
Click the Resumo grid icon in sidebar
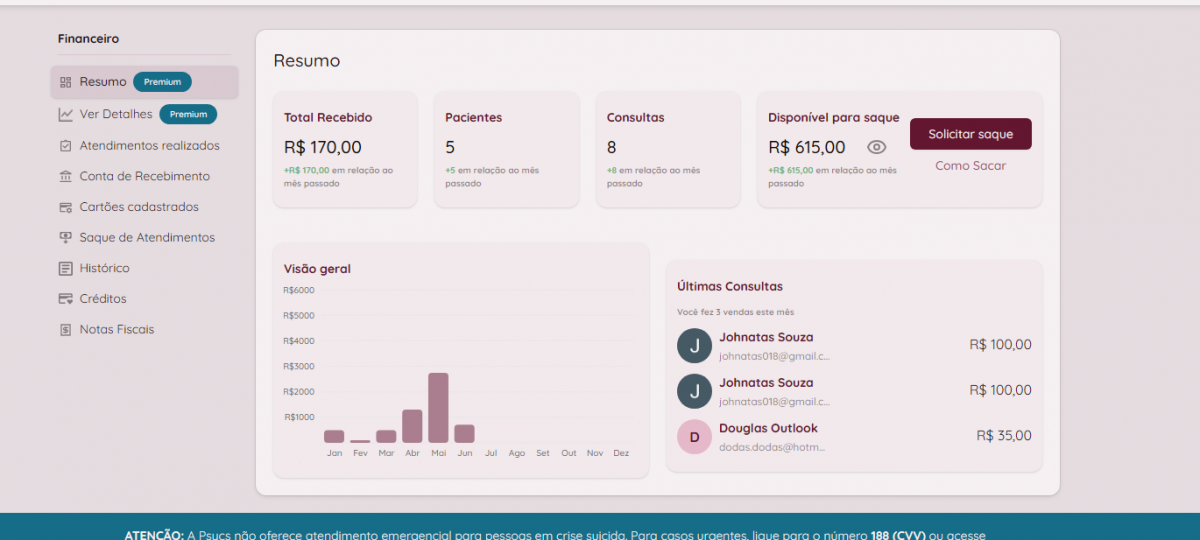(x=65, y=82)
